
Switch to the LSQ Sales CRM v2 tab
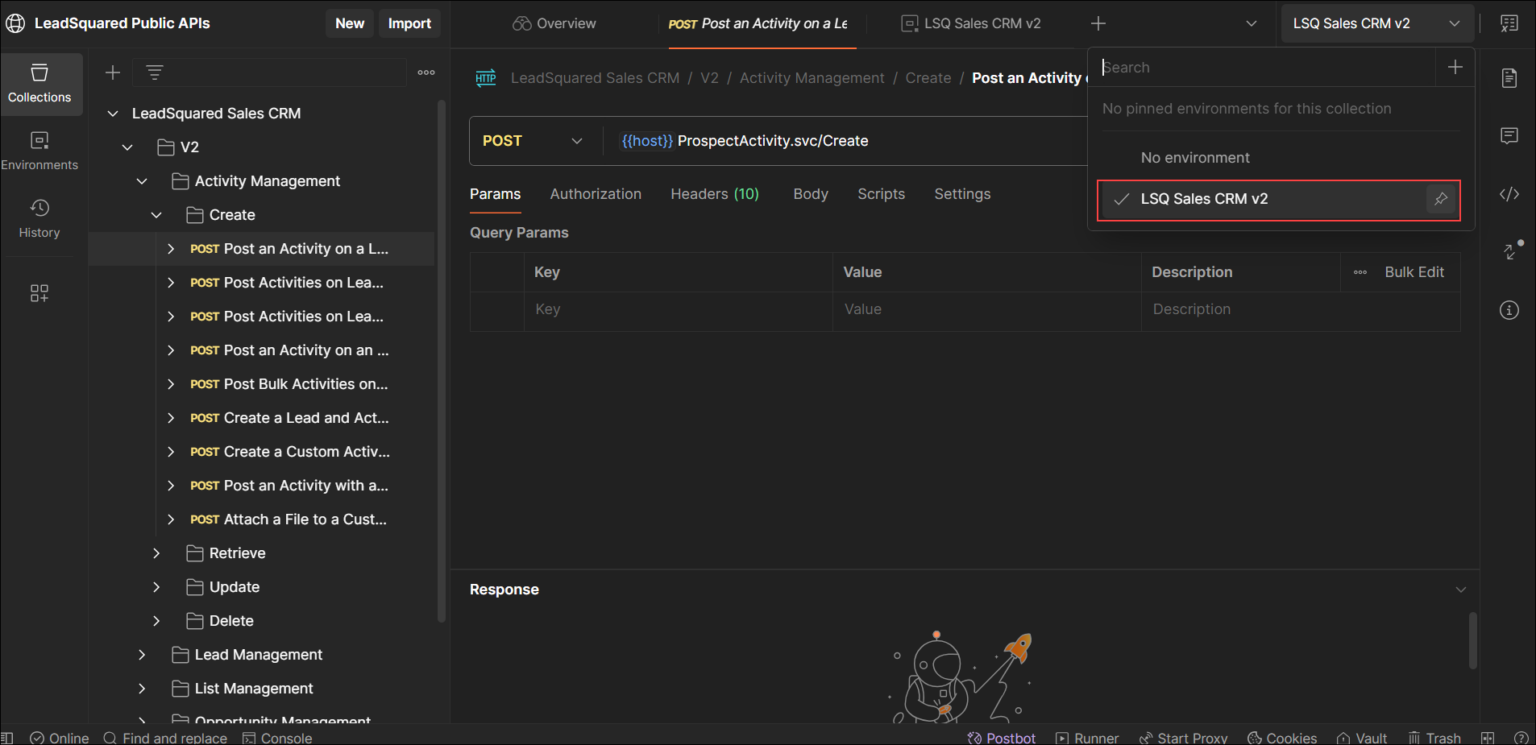[x=970, y=23]
